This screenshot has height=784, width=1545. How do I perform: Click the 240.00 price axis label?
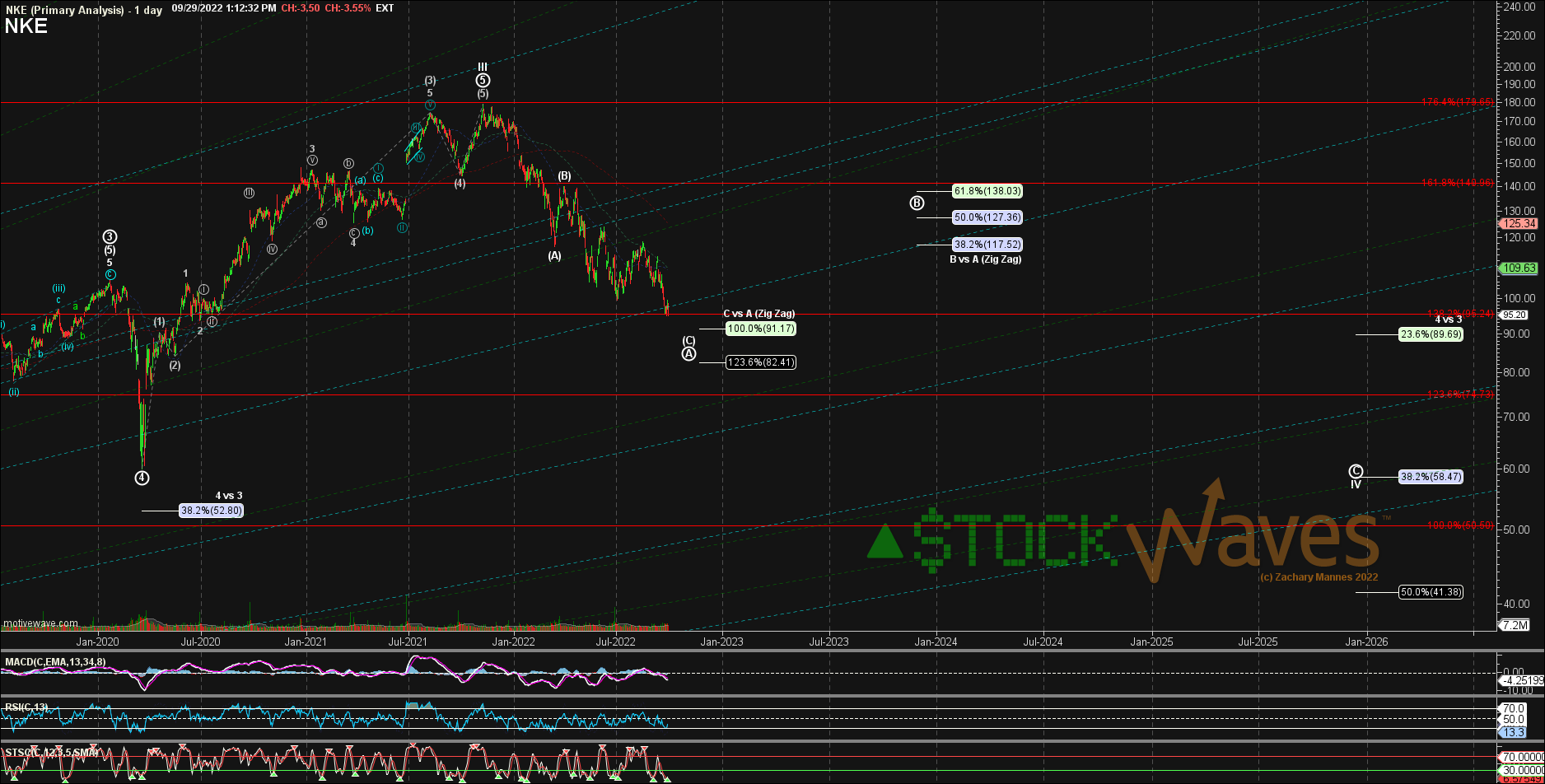[1521, 7]
